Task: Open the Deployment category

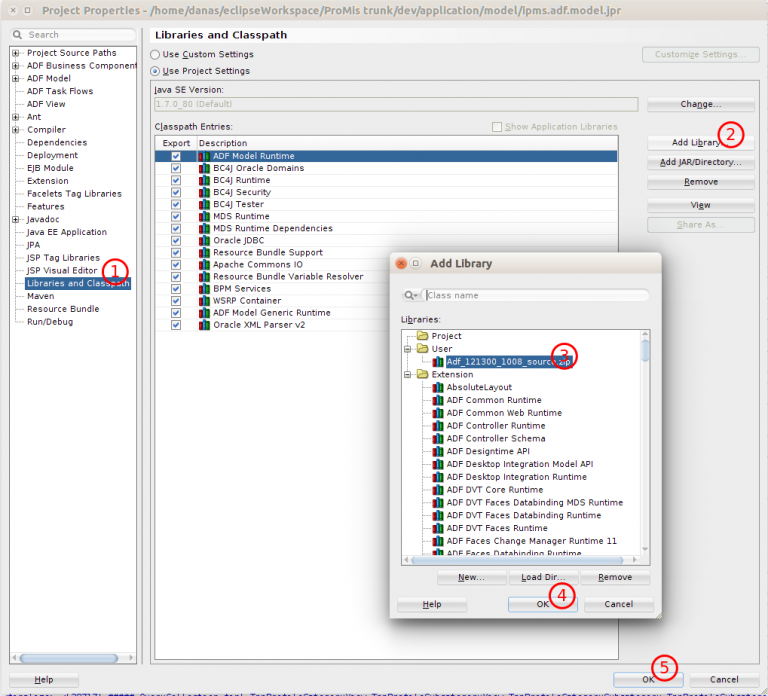Action: pos(52,156)
